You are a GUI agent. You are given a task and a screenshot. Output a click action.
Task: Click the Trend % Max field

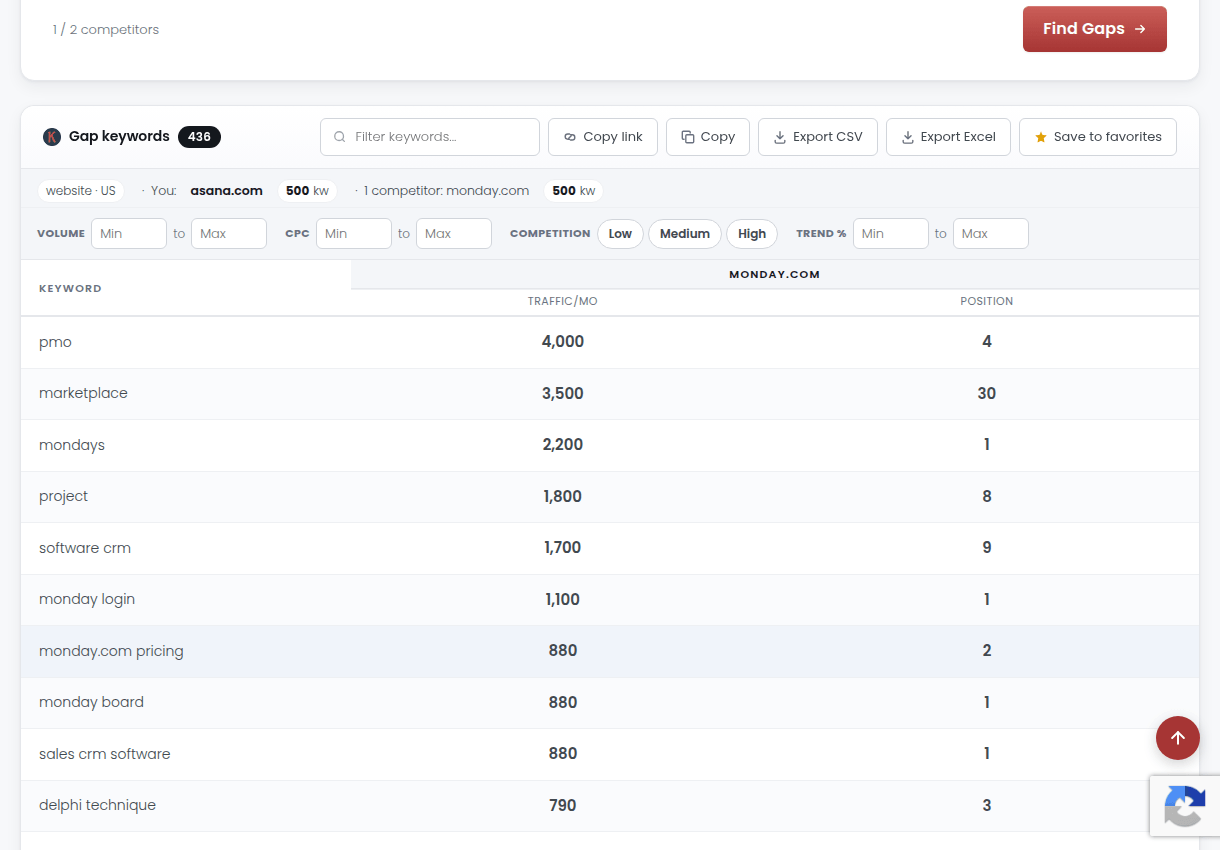pyautogui.click(x=991, y=234)
